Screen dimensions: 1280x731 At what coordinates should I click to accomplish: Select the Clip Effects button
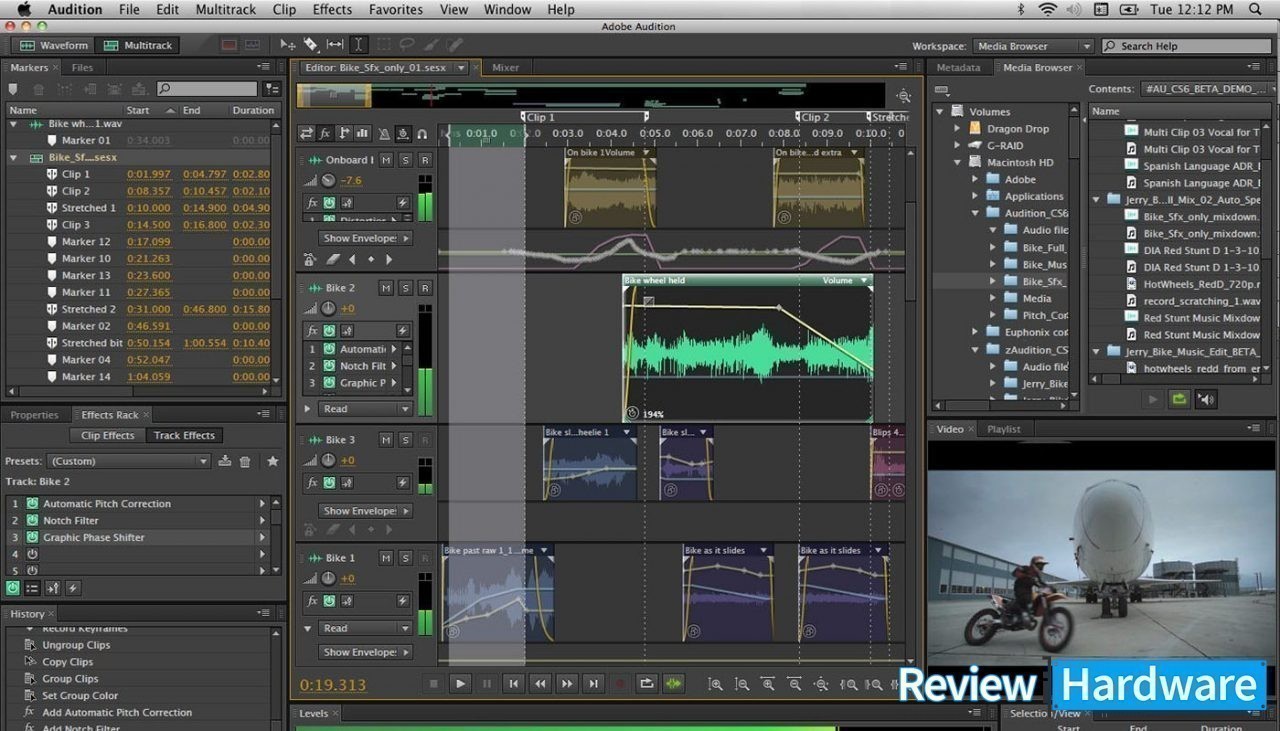(x=107, y=435)
